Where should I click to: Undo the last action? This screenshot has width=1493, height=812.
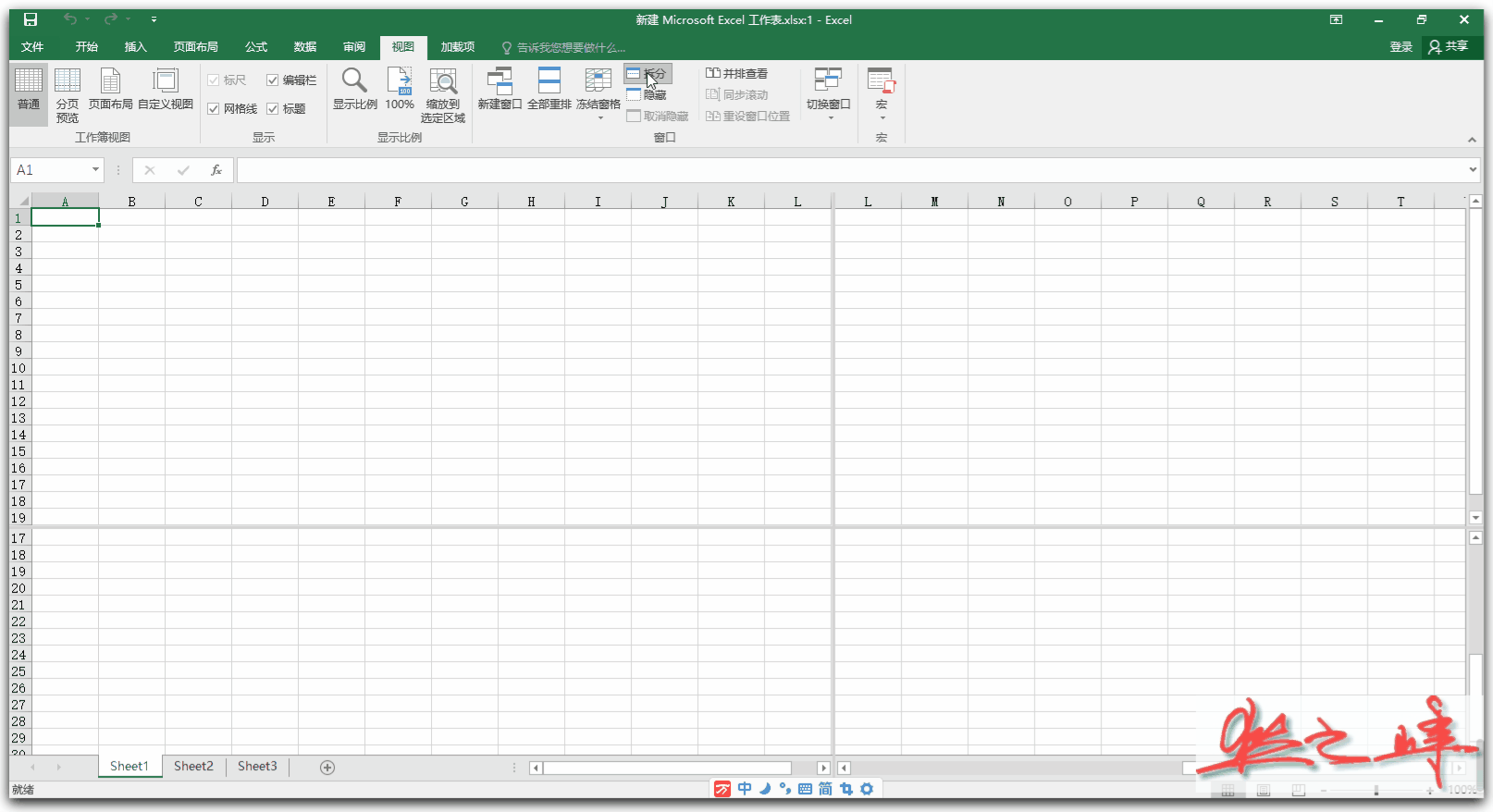click(x=70, y=19)
